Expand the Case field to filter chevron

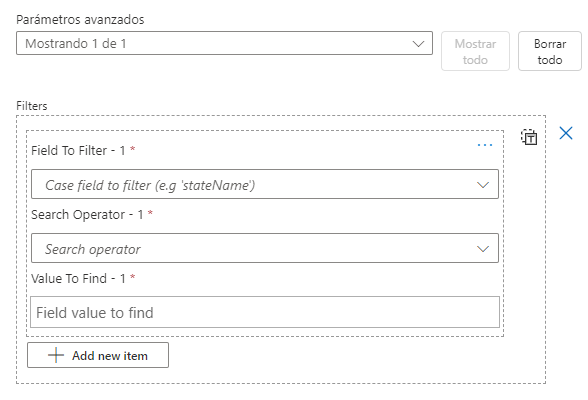pyautogui.click(x=483, y=185)
